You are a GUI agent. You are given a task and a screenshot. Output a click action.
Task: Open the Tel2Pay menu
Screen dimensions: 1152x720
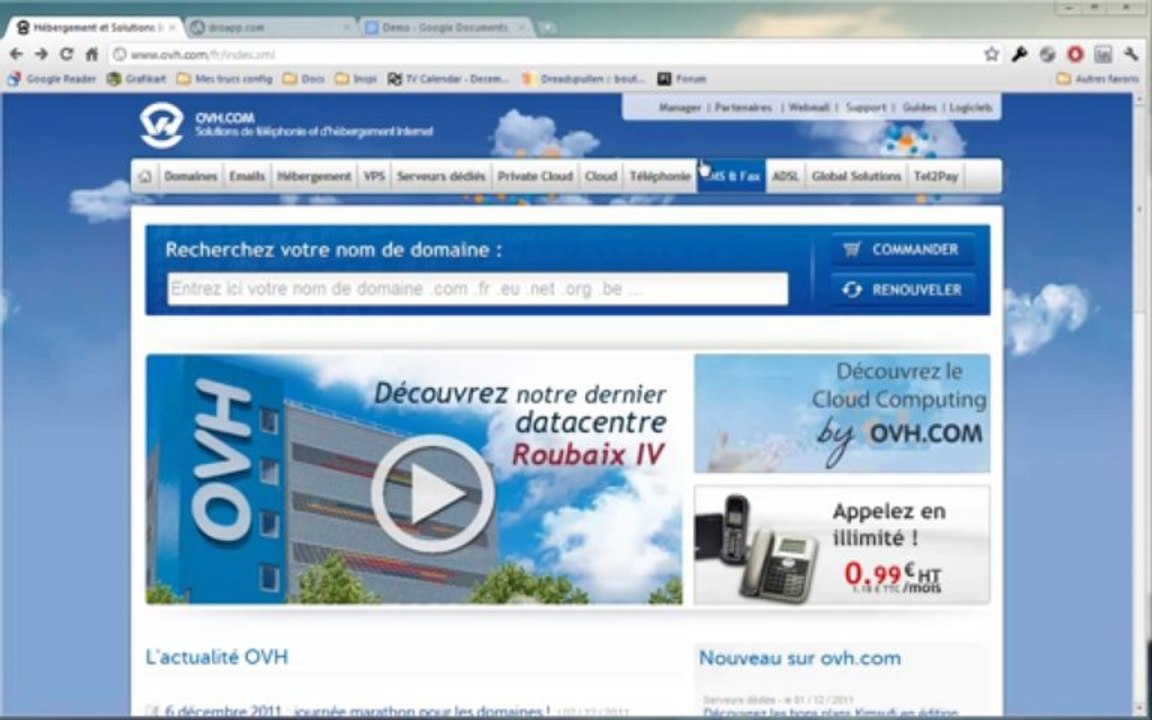pyautogui.click(x=936, y=176)
